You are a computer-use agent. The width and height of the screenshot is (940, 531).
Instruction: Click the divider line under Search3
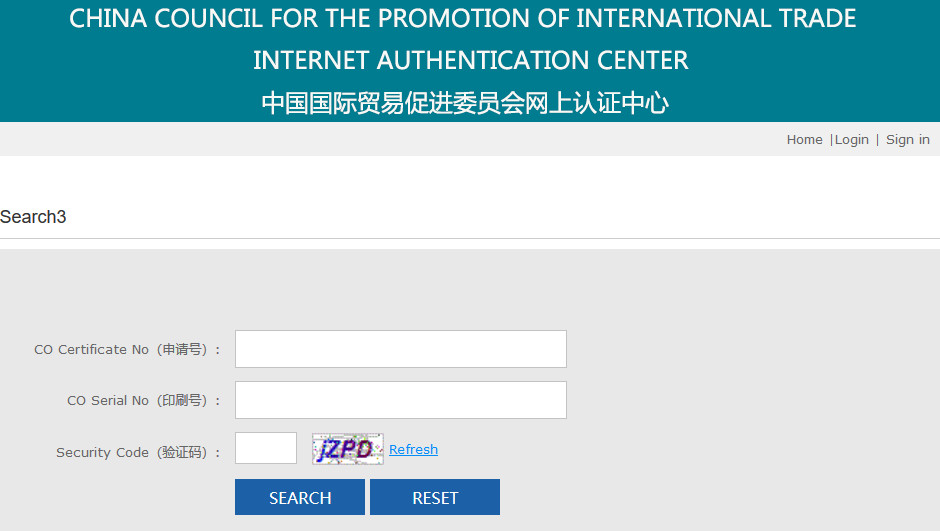pyautogui.click(x=470, y=239)
